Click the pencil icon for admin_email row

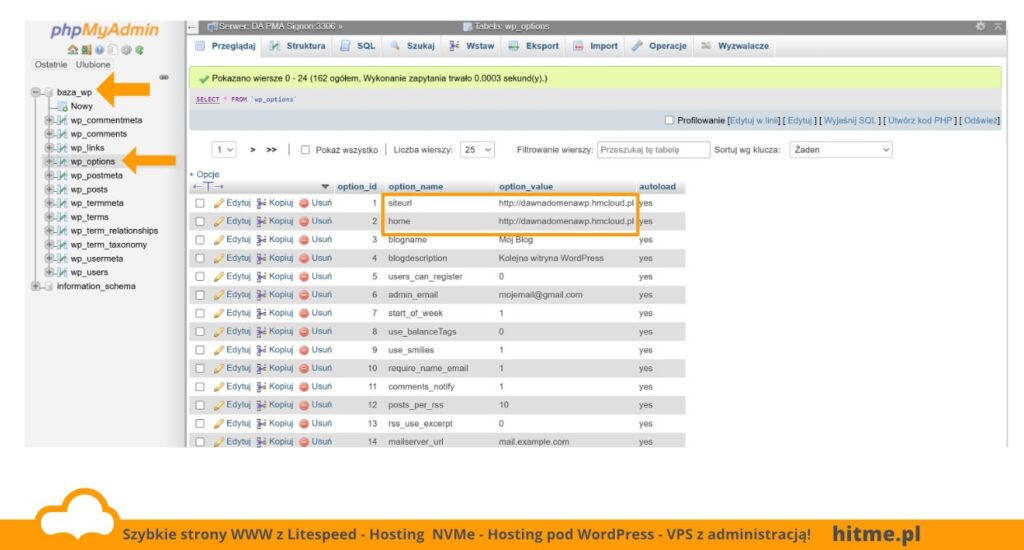click(x=219, y=295)
